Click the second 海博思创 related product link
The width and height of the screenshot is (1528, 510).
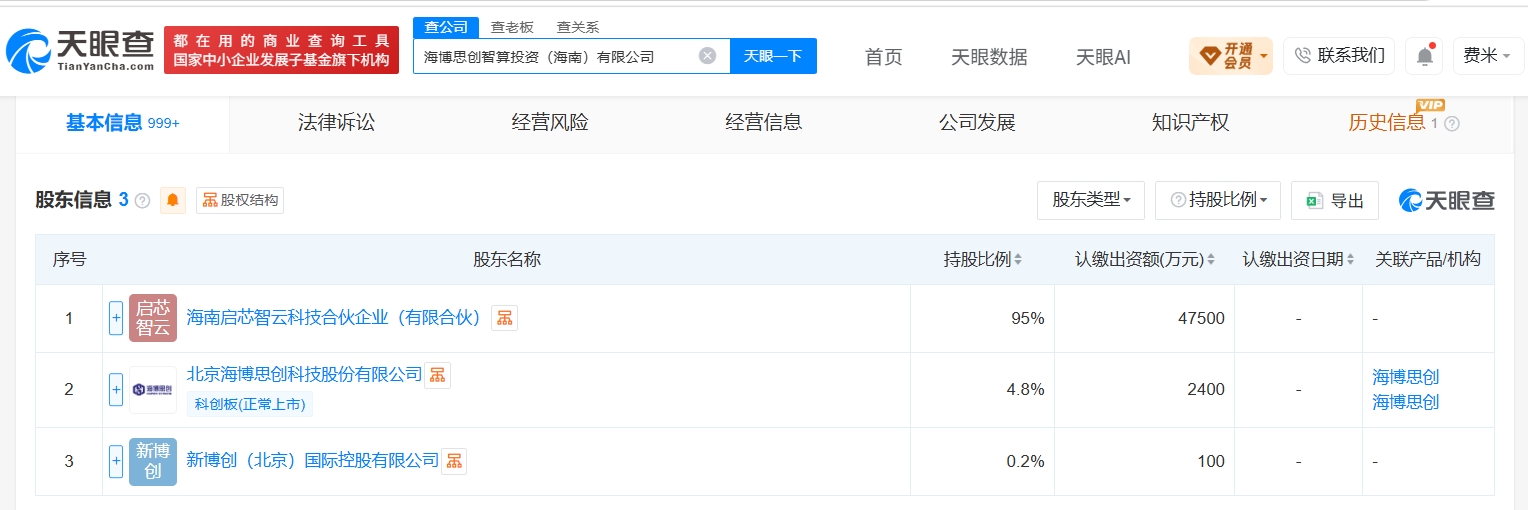tap(1405, 402)
